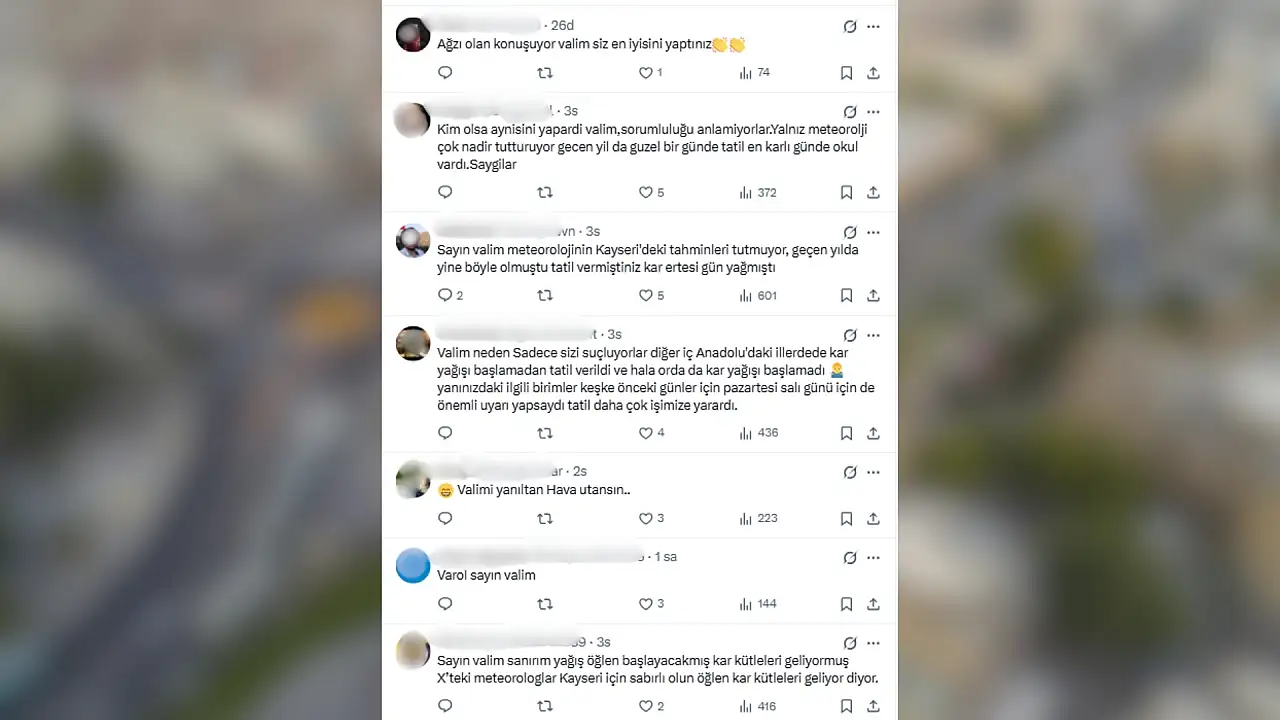
Task: Open three-dot menu on 'Kim olsa' tweet
Action: (x=873, y=112)
